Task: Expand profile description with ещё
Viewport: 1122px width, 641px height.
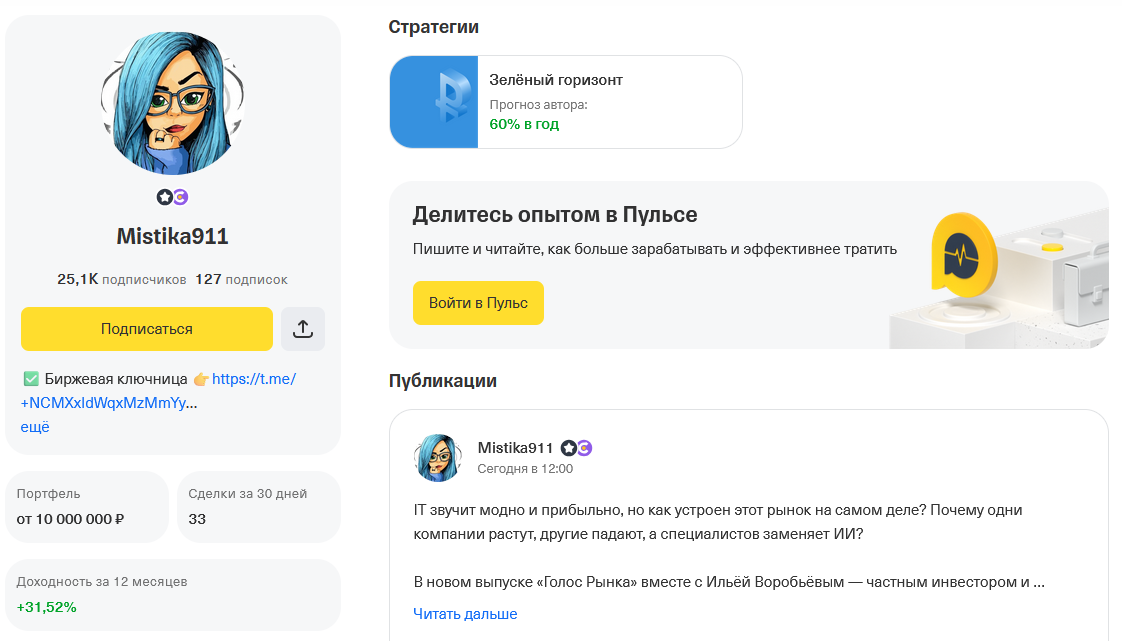Action: (x=35, y=427)
